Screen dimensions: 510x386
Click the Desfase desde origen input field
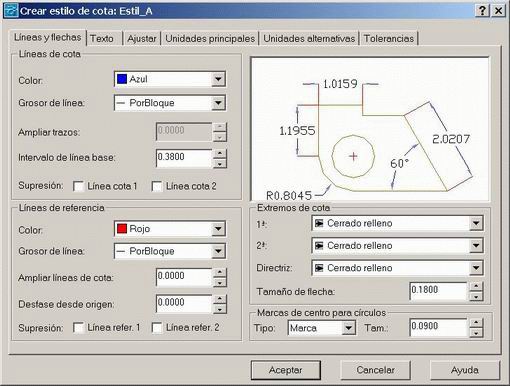(x=184, y=304)
